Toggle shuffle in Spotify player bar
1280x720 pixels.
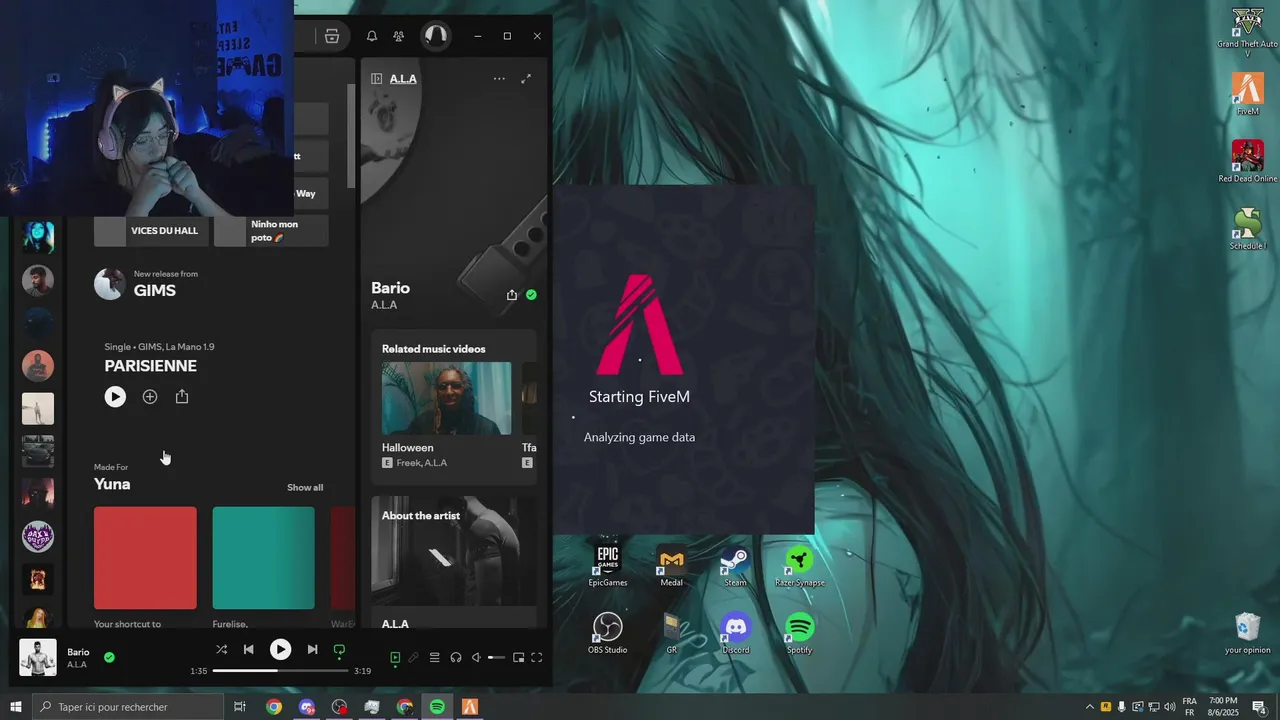(x=221, y=650)
